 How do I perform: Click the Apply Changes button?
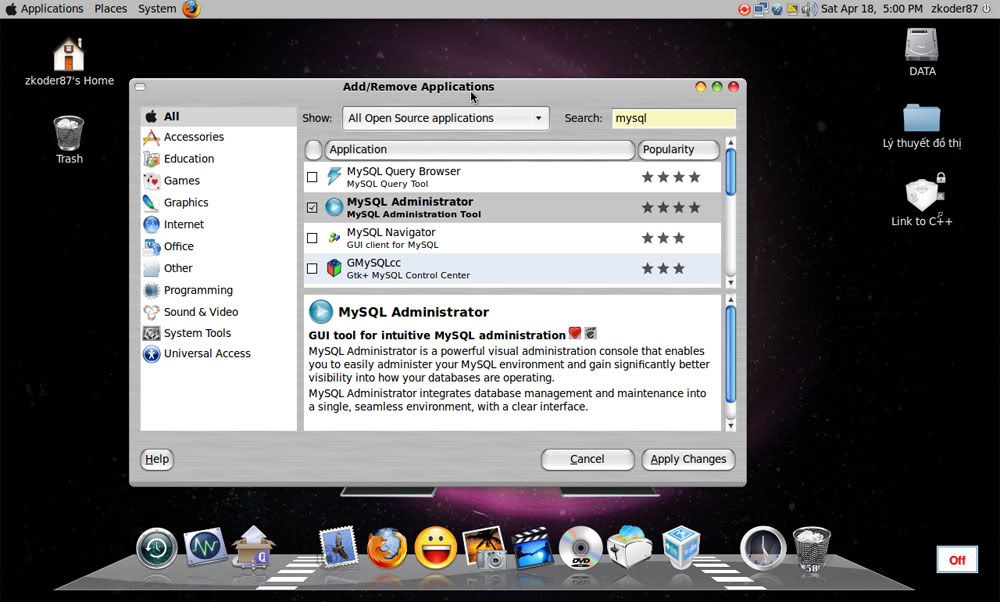[688, 459]
